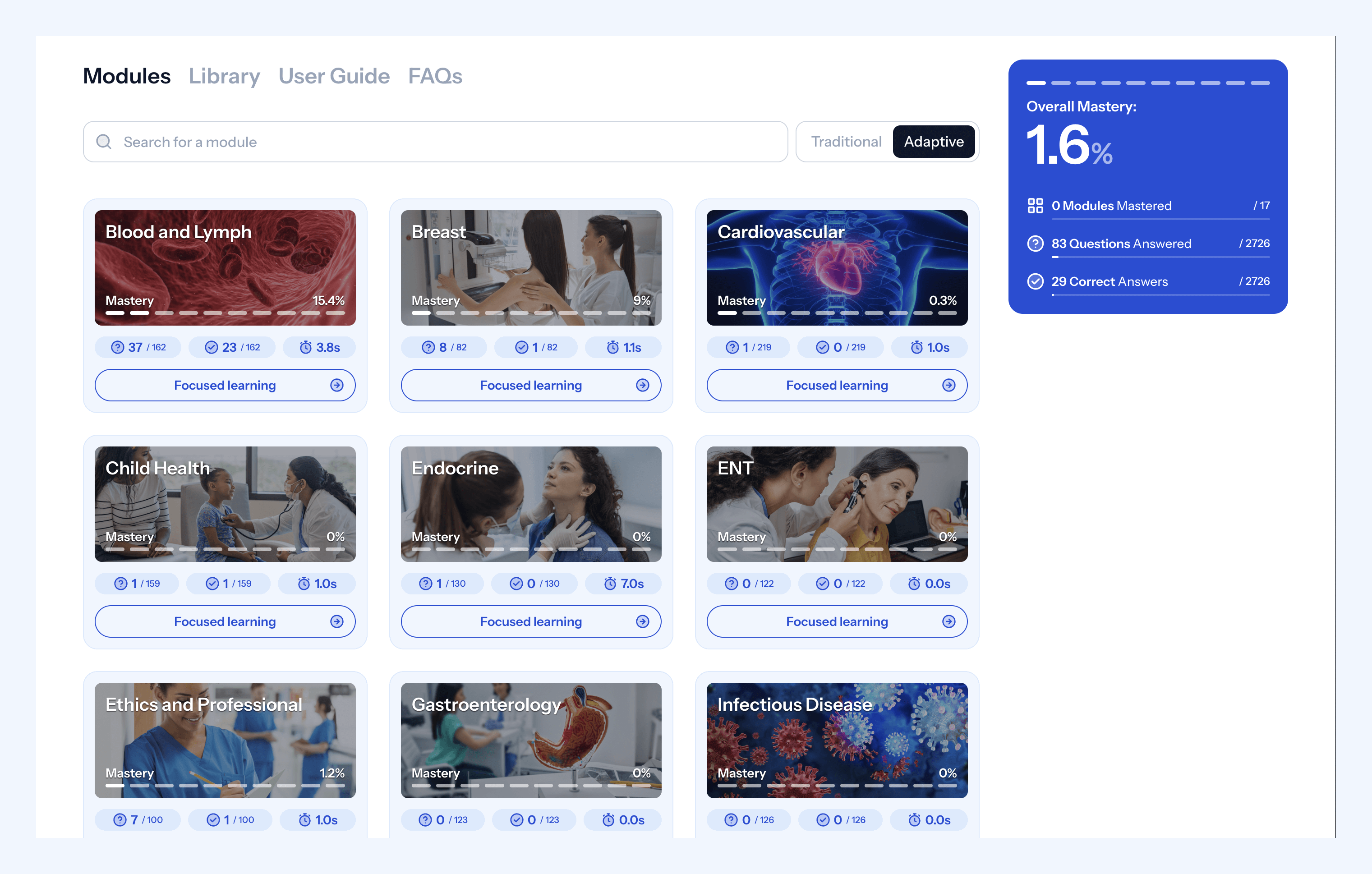This screenshot has width=1372, height=874.
Task: Open the FAQs tab
Action: tap(435, 76)
